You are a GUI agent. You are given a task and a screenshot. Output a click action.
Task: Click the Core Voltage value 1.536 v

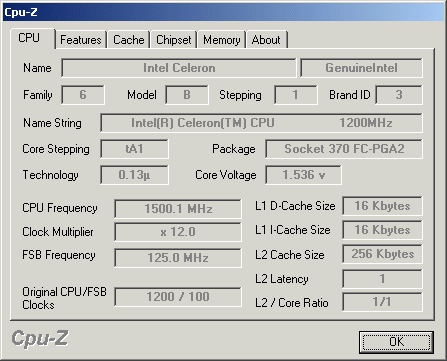303,175
